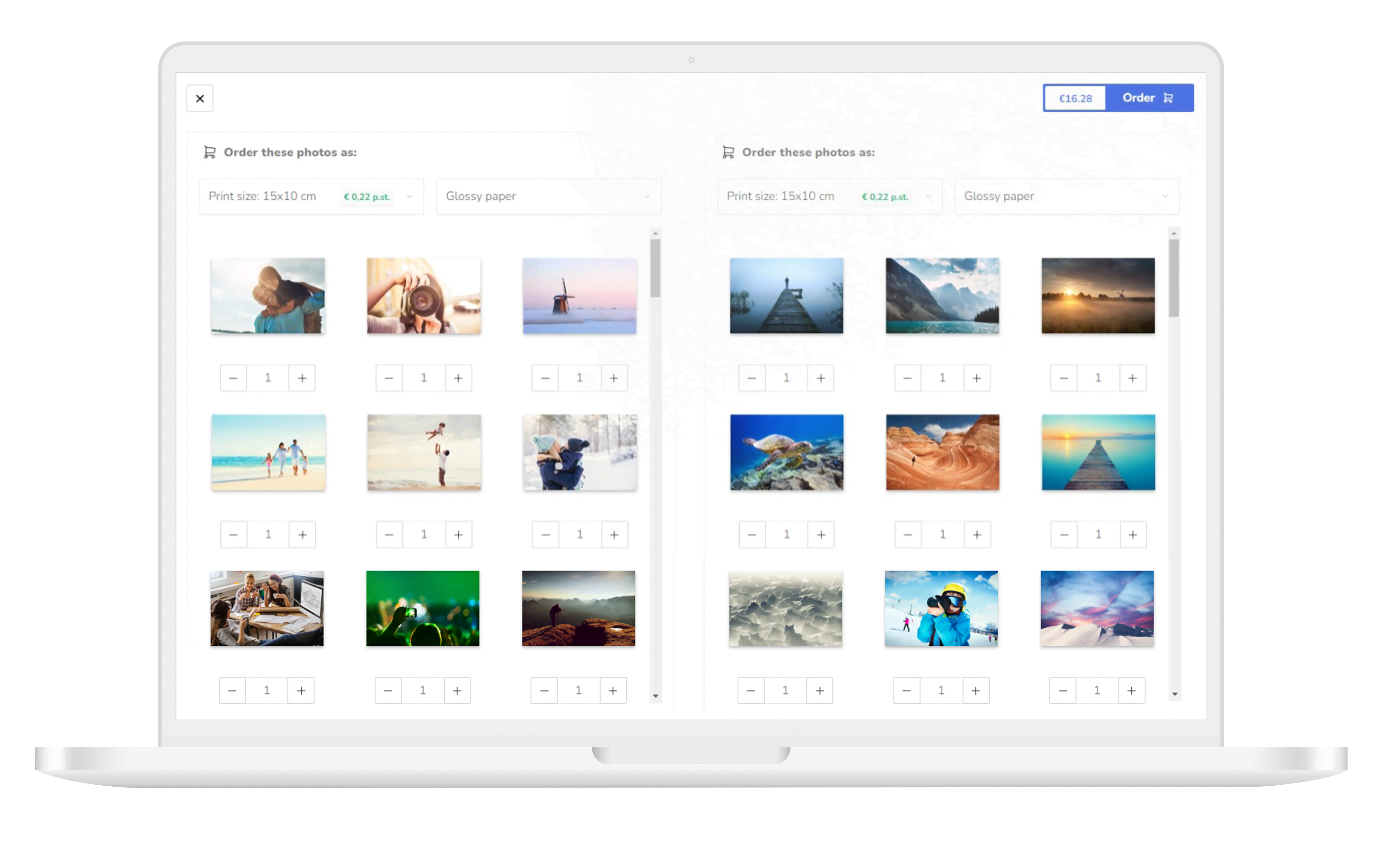Reduce quantity of the skier photographer photo

(906, 691)
